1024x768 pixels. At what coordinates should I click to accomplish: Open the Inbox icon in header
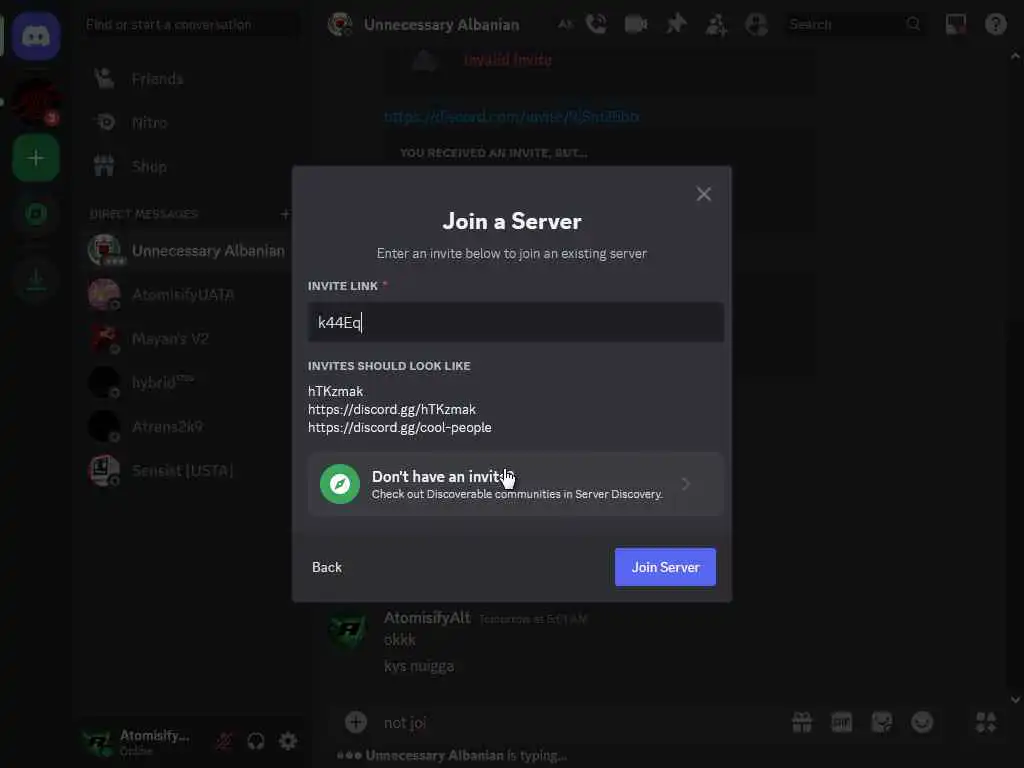[955, 25]
